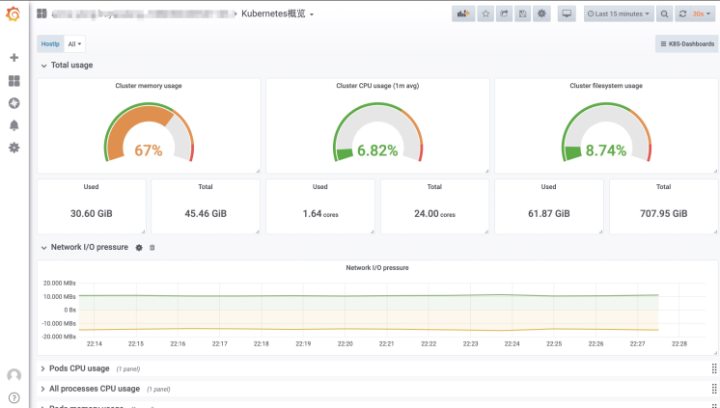Cycle view mode with monitor icon
The height and width of the screenshot is (408, 720).
pyautogui.click(x=567, y=14)
